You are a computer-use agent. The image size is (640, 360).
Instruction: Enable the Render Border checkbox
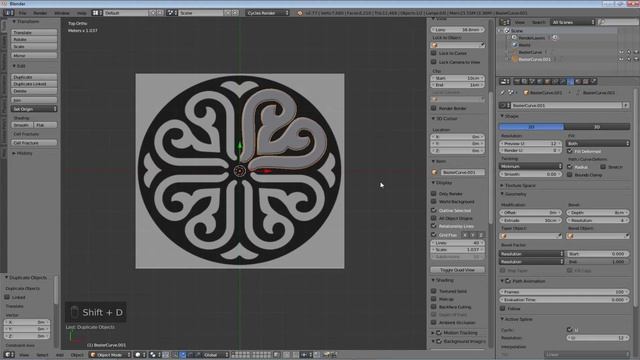(433, 108)
